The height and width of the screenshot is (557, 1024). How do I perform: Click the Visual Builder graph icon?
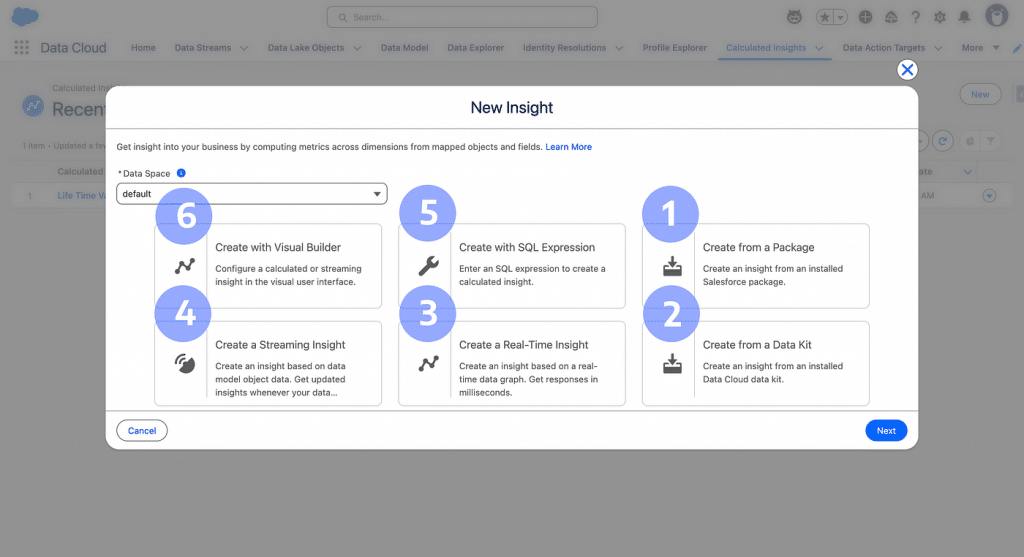click(x=184, y=266)
